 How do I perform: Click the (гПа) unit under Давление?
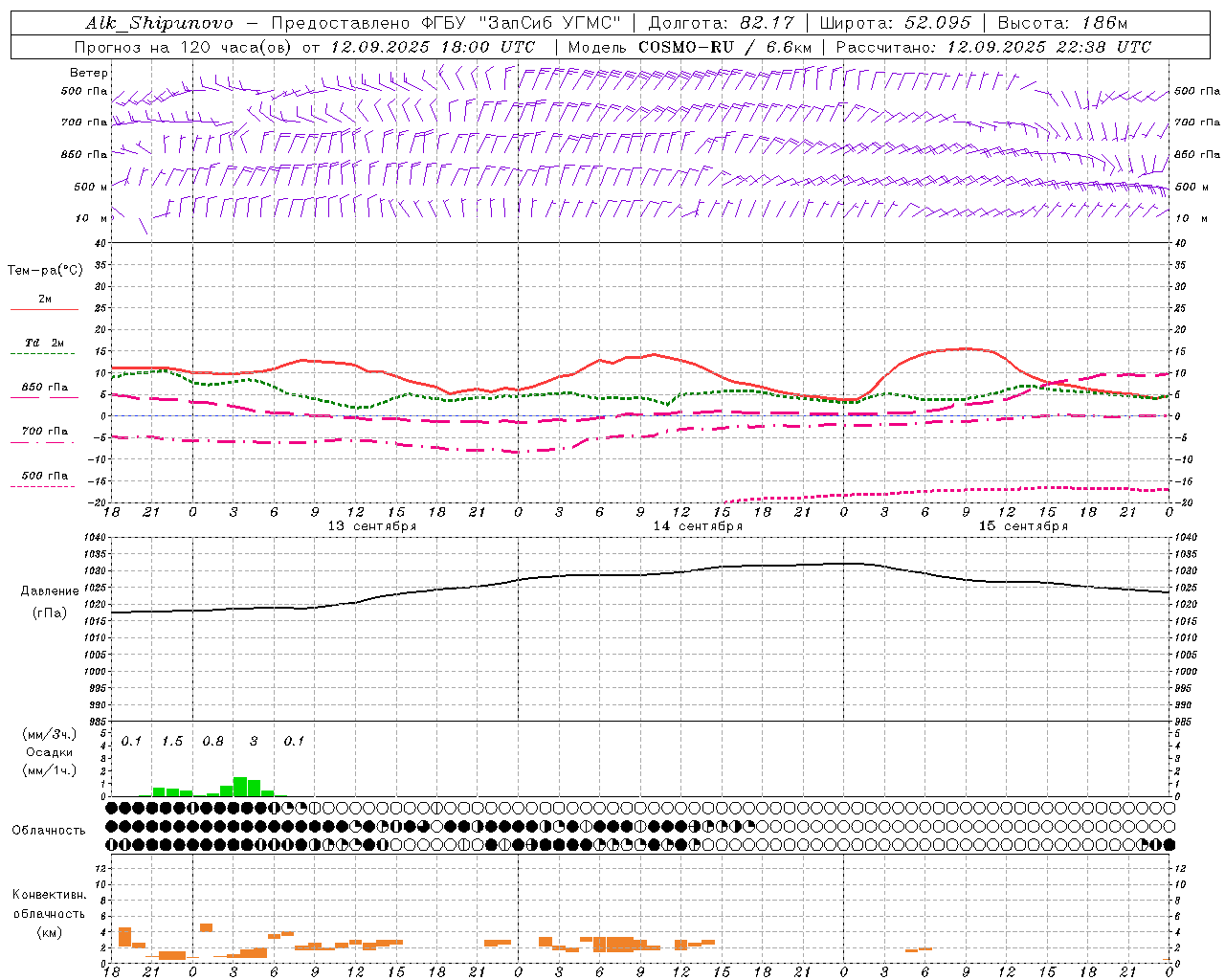50,613
